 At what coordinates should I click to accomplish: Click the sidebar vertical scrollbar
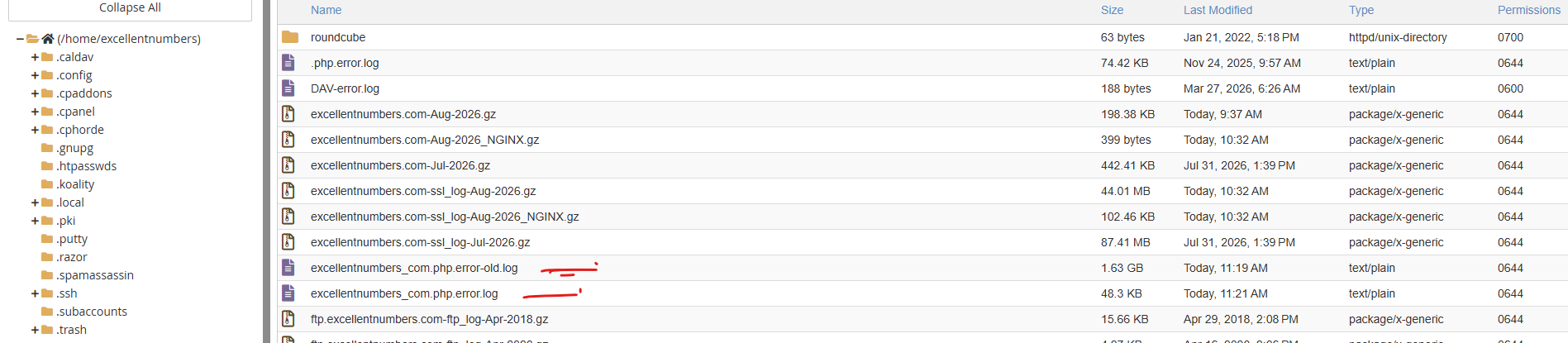pos(266,171)
